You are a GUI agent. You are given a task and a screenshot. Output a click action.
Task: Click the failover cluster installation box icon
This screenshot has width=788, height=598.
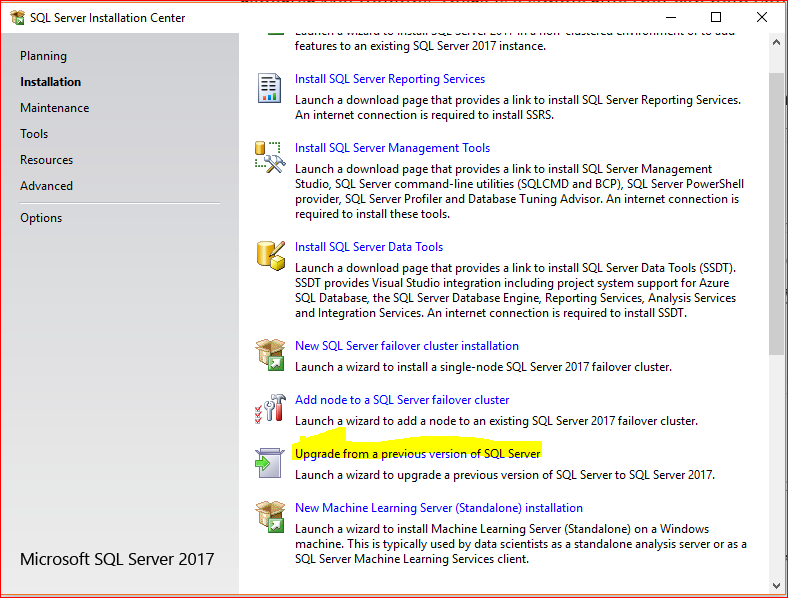click(270, 355)
